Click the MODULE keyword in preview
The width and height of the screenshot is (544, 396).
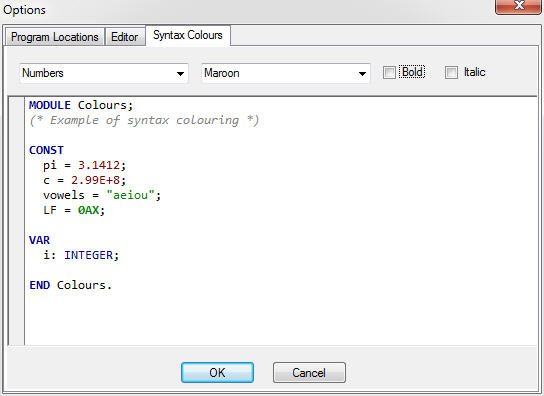(x=50, y=105)
